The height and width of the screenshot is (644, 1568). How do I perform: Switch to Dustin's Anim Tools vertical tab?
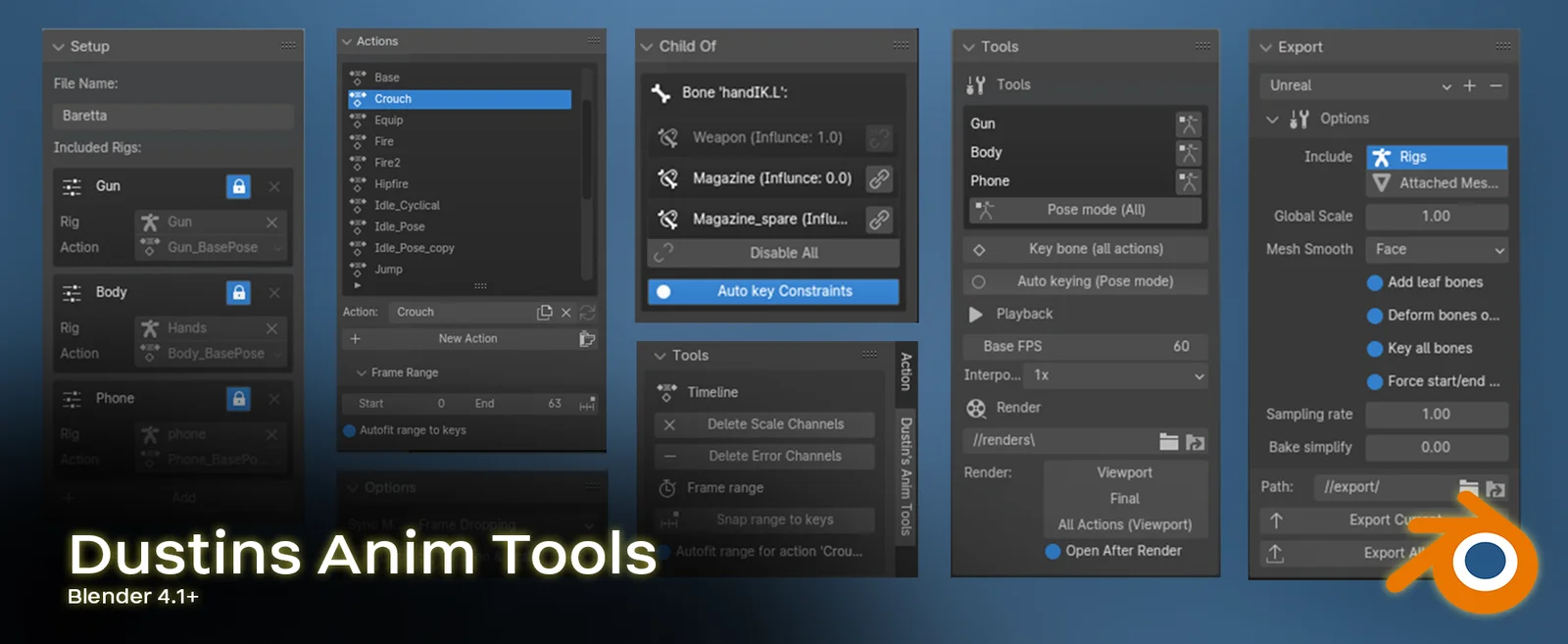coord(906,475)
